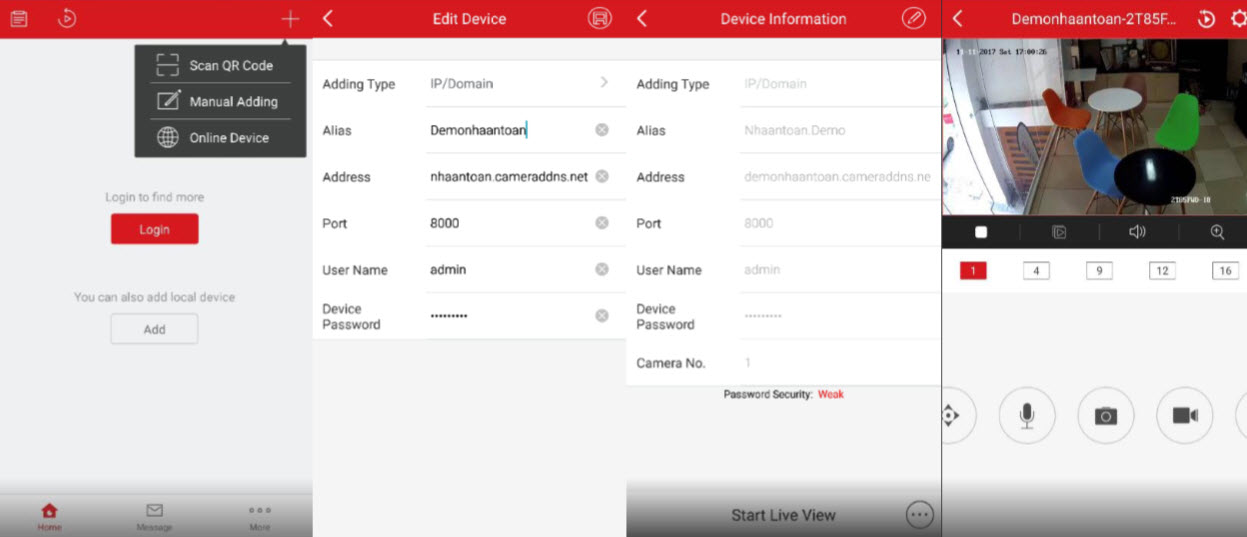Open the more options ellipsis circle
1247x537 pixels.
919,515
